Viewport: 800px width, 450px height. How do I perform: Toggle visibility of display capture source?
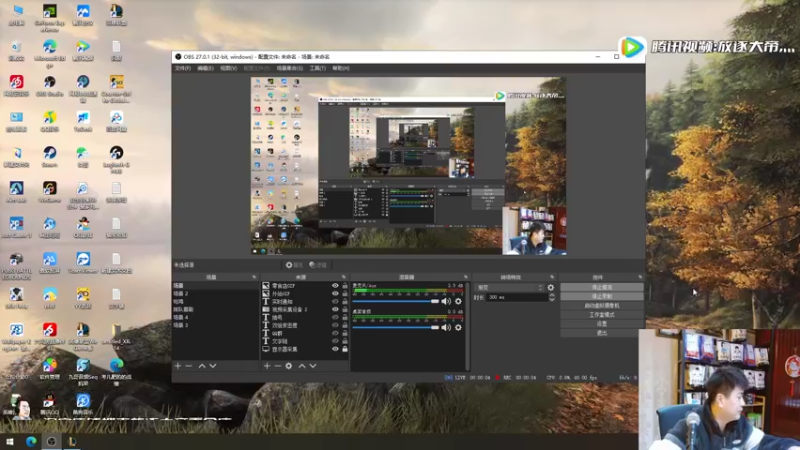(x=335, y=349)
